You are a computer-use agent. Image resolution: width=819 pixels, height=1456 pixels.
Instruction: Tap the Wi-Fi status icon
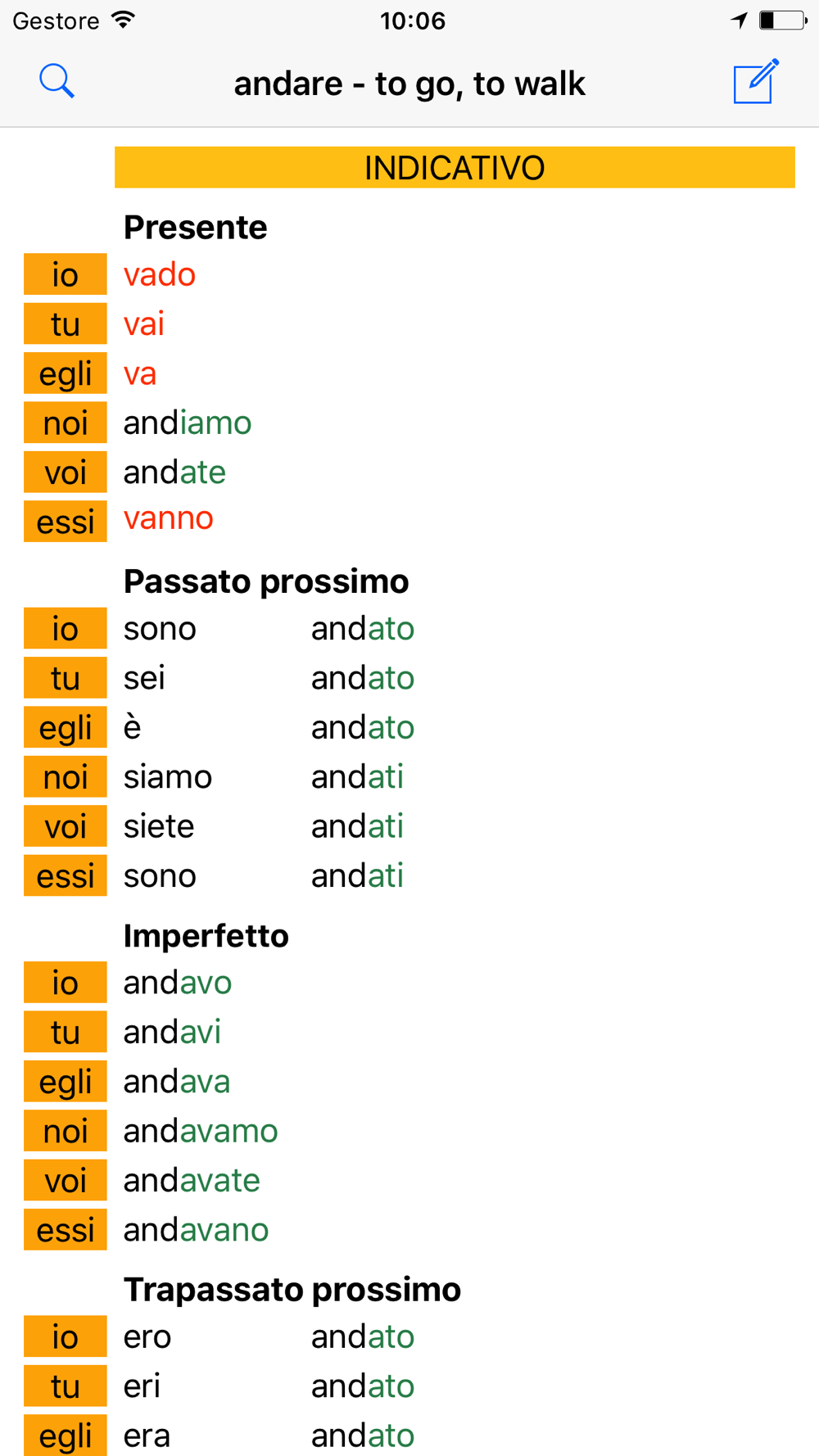pos(124,20)
